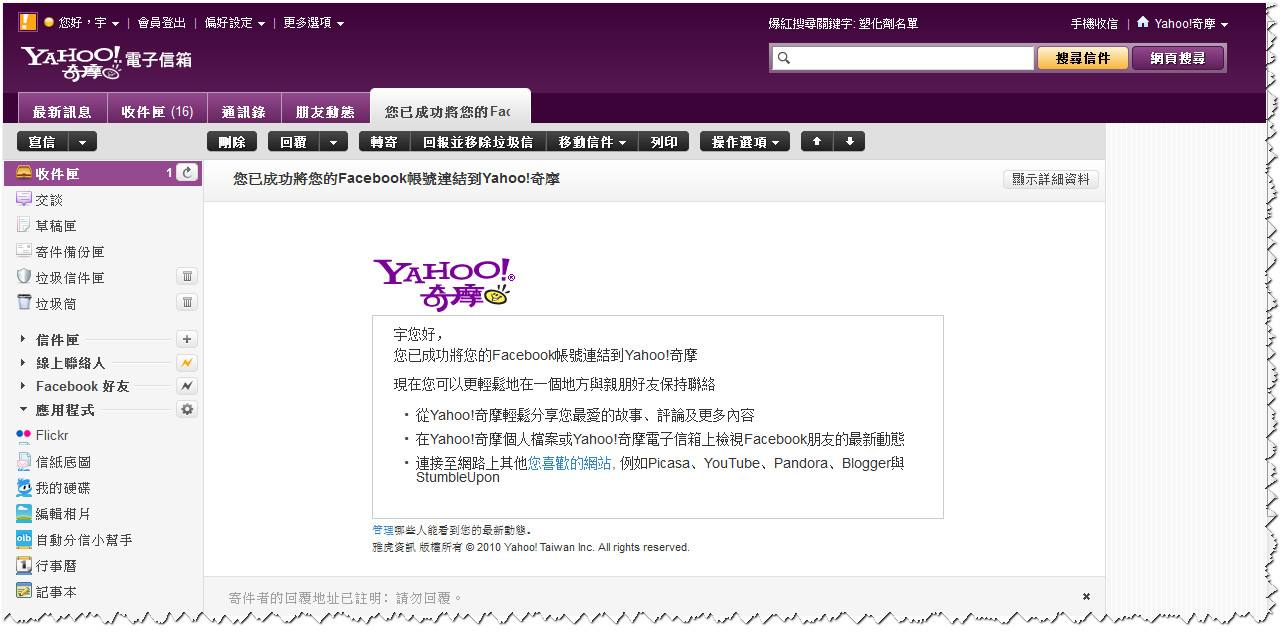Click the 寄件備份匣 sent folder icon
The height and width of the screenshot is (633, 1287).
click(x=24, y=251)
